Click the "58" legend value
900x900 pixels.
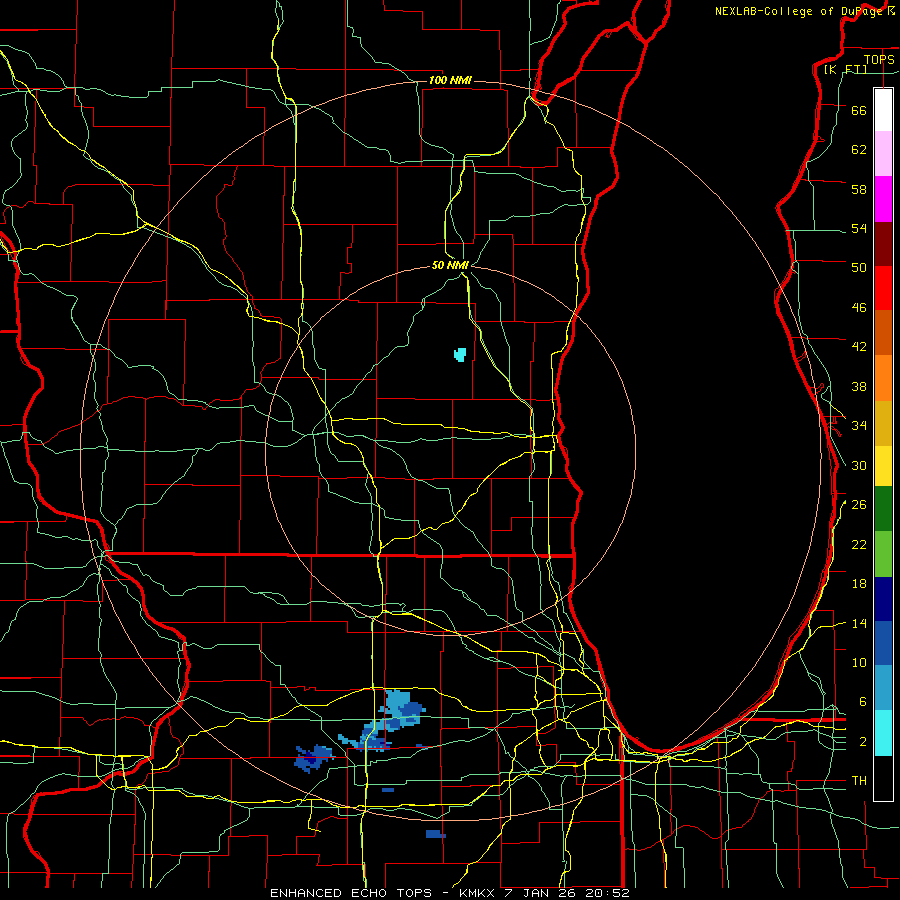859,189
